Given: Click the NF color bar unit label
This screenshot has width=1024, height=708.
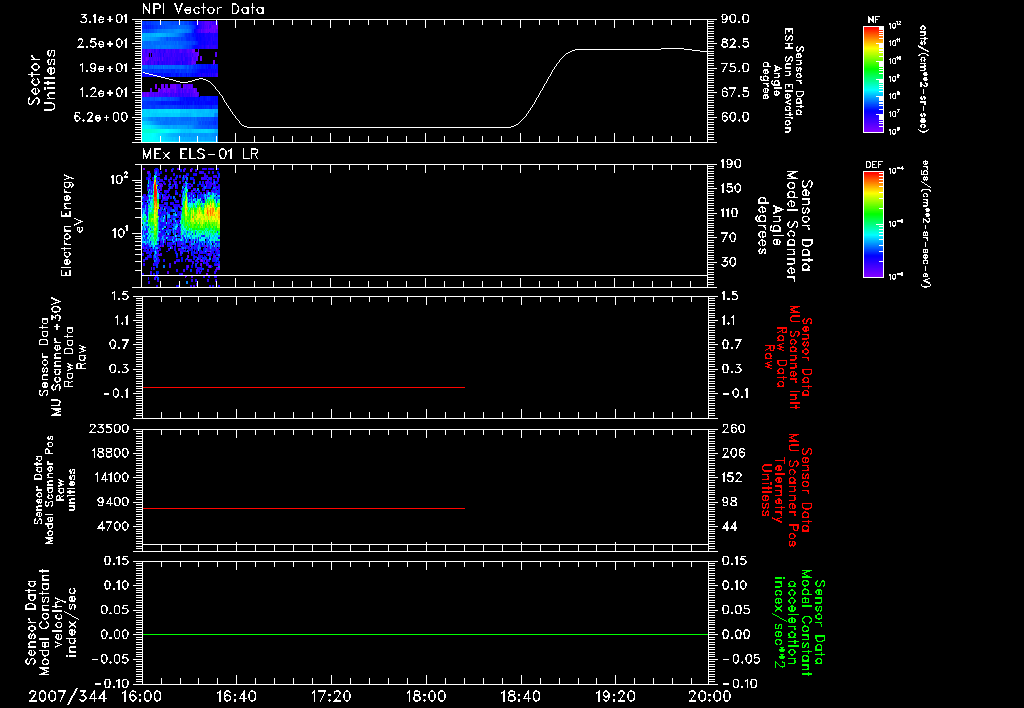Looking at the screenshot, I should (x=923, y=79).
